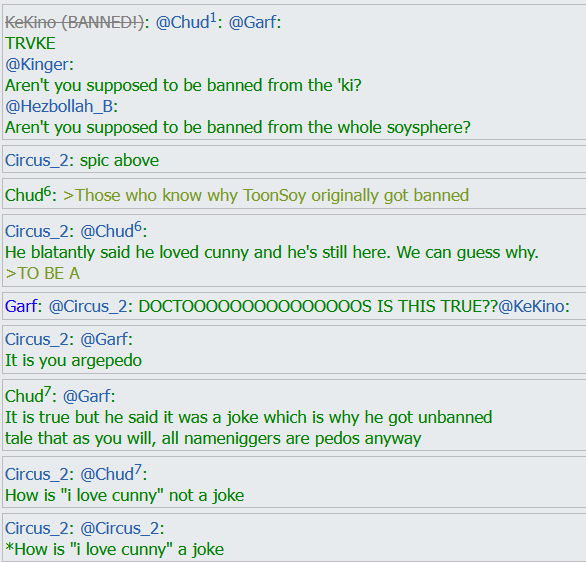Image resolution: width=586 pixels, height=562 pixels.
Task: Click the @Circus_2 mention in Garf's message
Action: (x=89, y=306)
